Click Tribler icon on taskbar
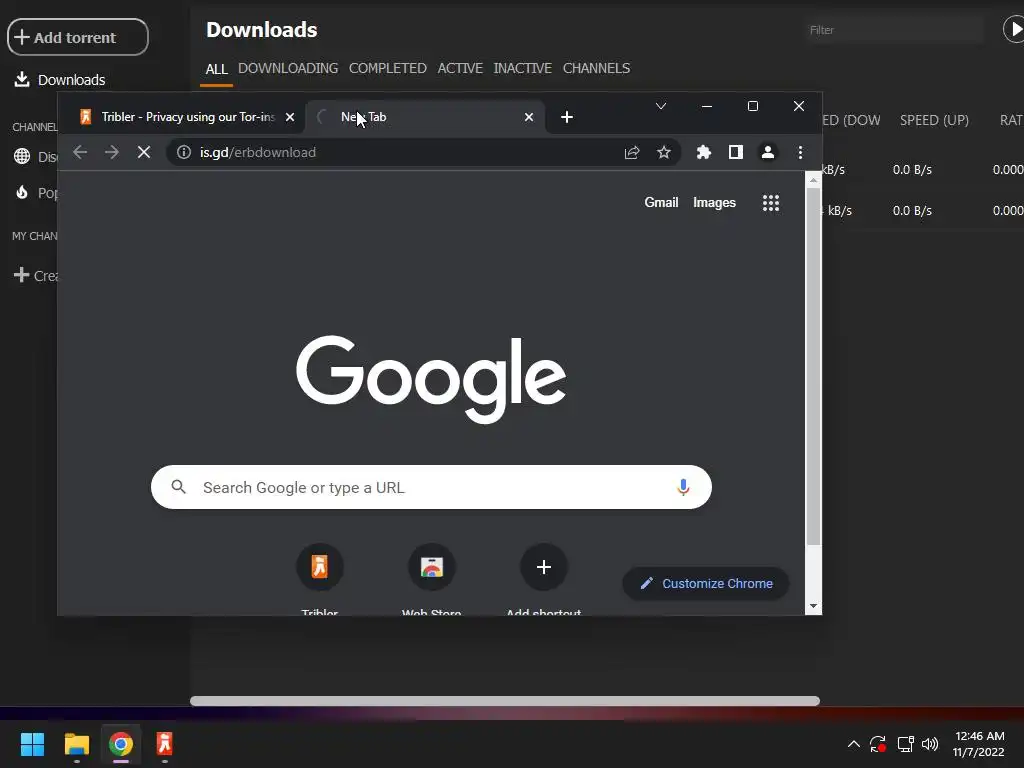 (x=165, y=744)
